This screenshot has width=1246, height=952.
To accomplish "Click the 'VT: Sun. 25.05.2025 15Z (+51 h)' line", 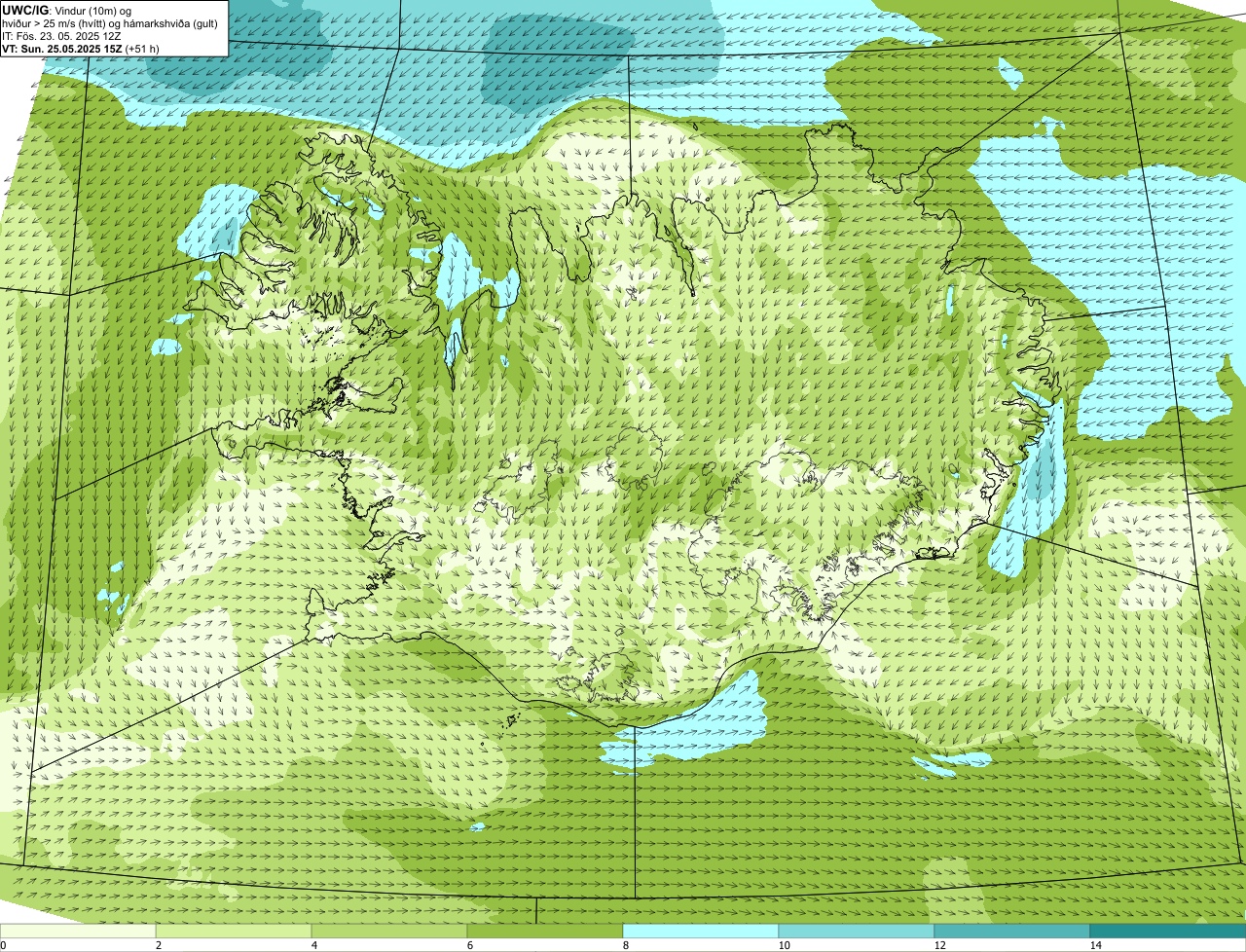I will click(x=81, y=49).
